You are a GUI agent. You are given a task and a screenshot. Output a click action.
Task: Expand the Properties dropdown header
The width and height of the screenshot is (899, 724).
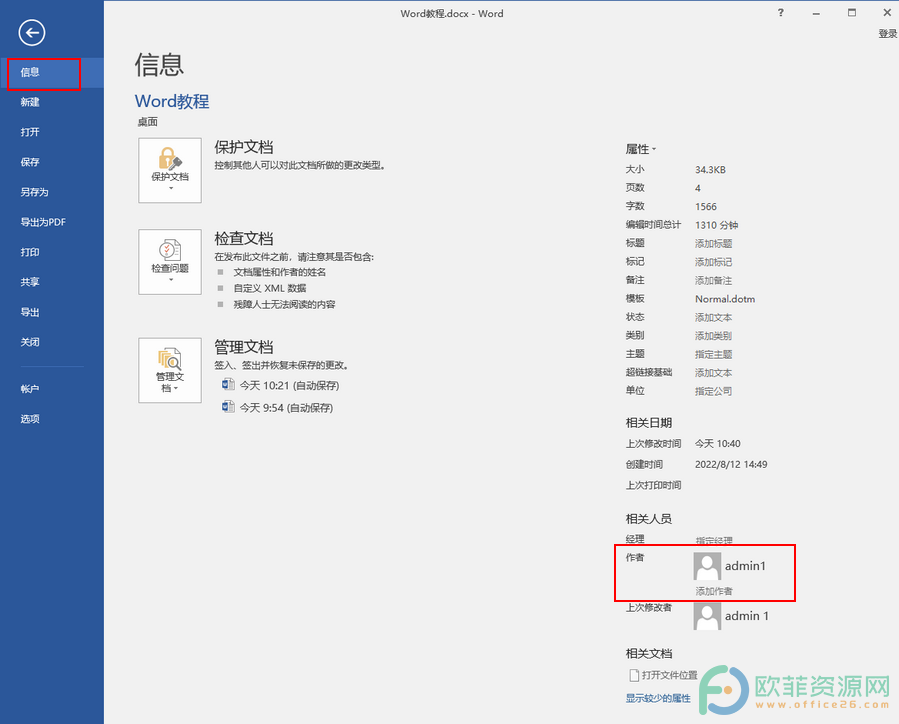(640, 149)
